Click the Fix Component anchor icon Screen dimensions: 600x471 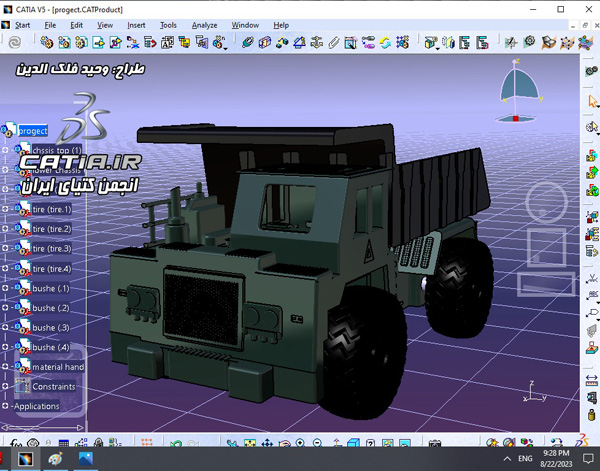pos(316,42)
